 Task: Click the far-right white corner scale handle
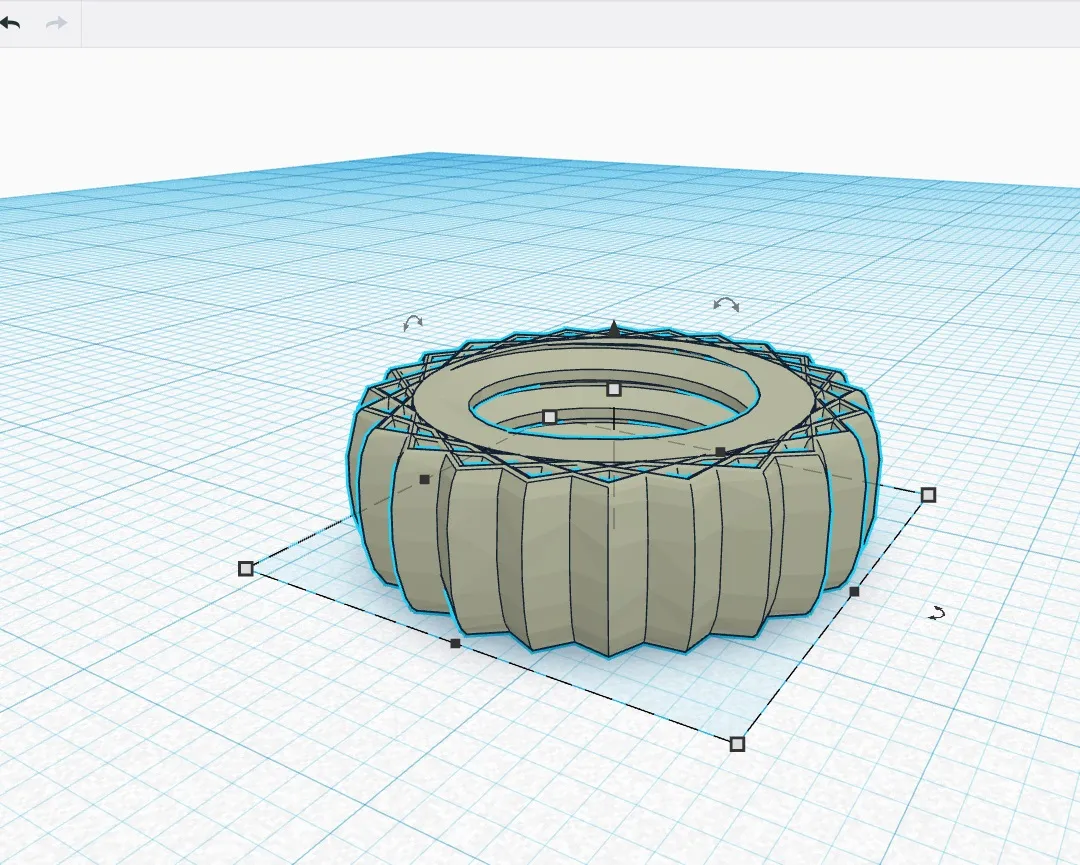(x=929, y=493)
